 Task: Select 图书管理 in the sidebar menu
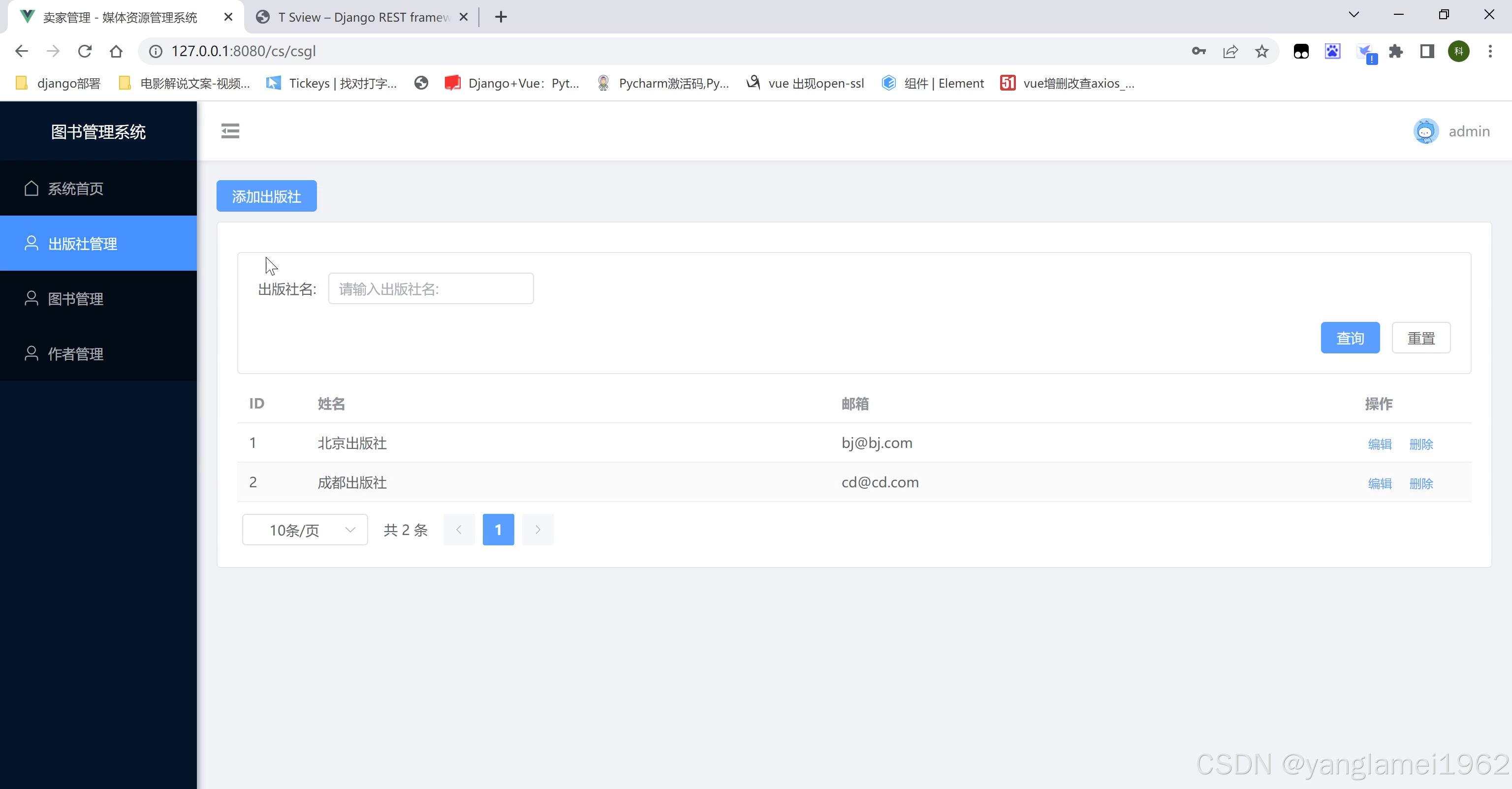(x=75, y=298)
